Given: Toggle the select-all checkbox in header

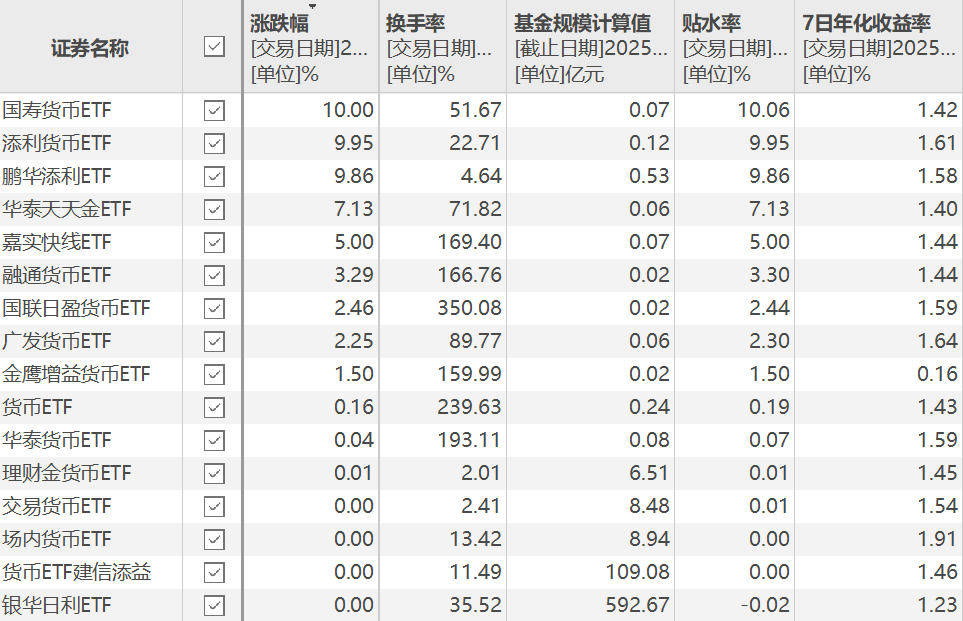Looking at the screenshot, I should [214, 47].
